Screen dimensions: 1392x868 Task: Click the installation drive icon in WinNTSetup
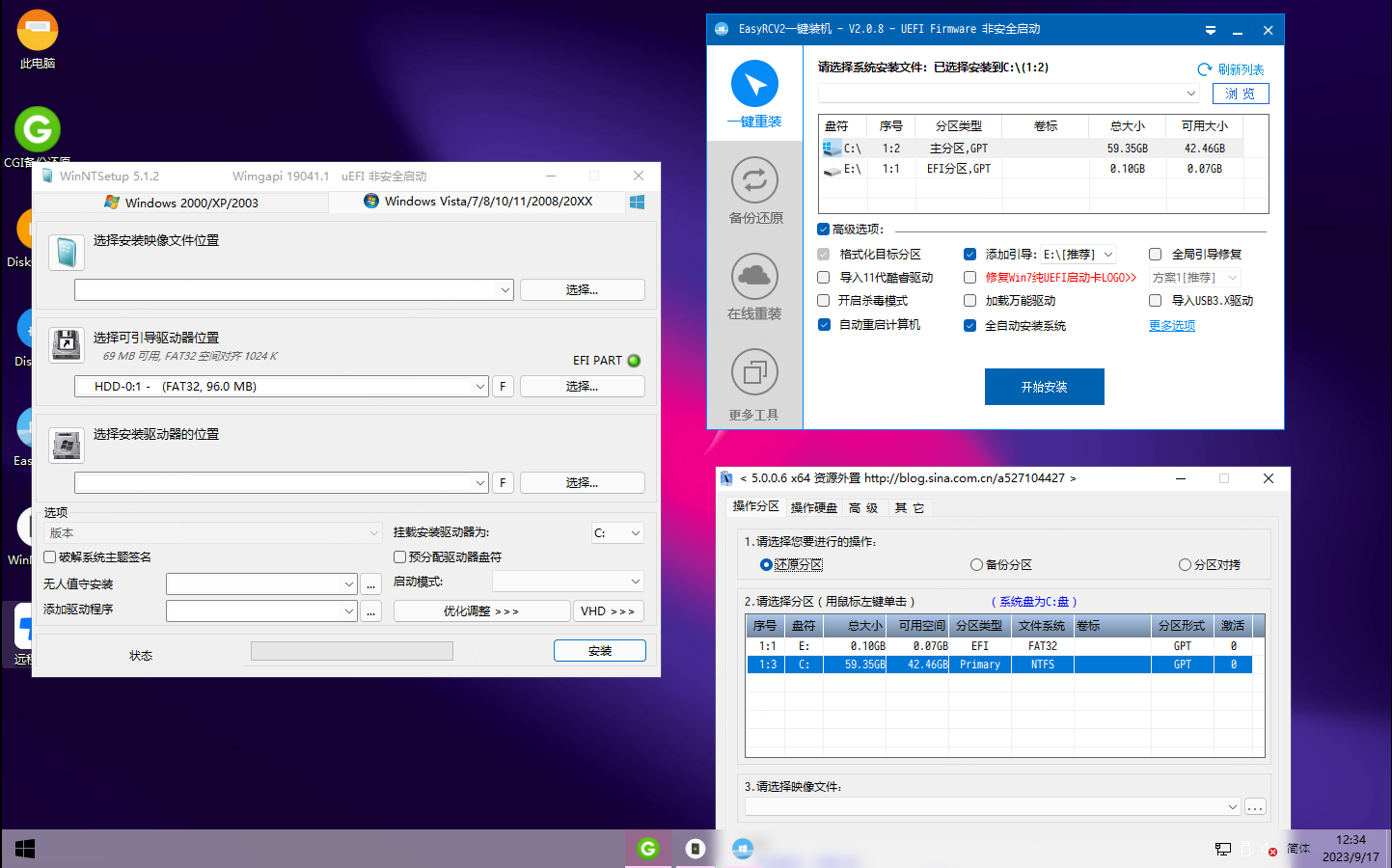(x=66, y=445)
